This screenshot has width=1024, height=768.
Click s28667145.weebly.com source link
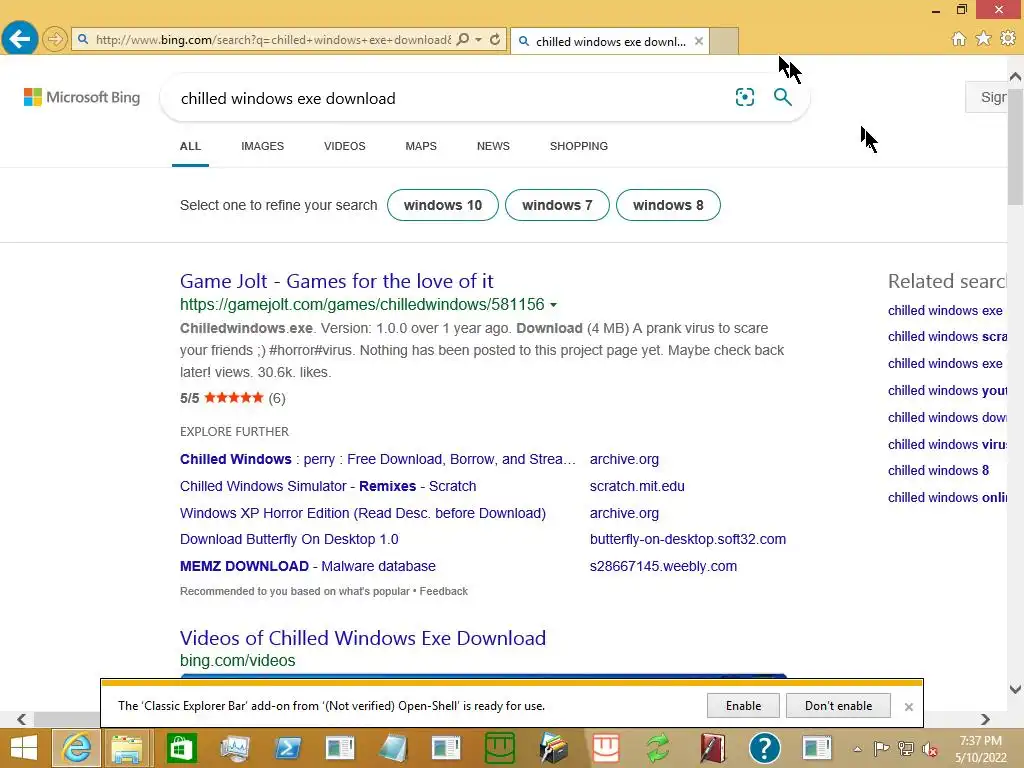663,566
